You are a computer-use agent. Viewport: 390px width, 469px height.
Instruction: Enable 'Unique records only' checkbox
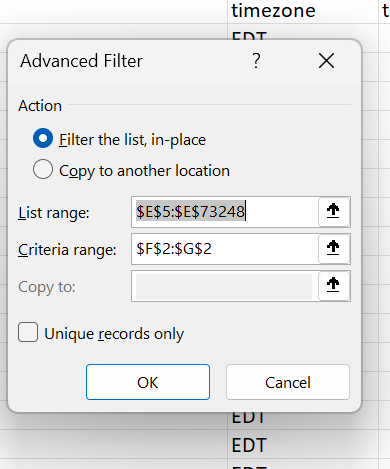[28, 332]
